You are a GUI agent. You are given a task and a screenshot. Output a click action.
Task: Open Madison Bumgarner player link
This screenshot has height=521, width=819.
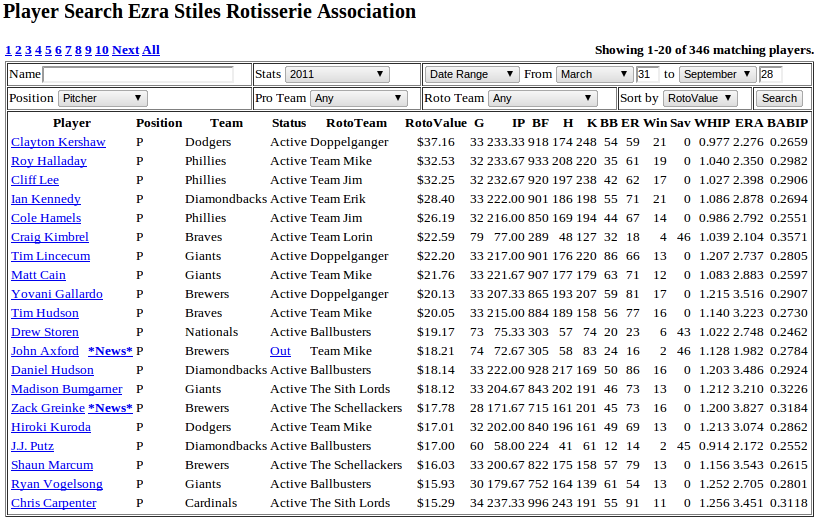coord(67,389)
